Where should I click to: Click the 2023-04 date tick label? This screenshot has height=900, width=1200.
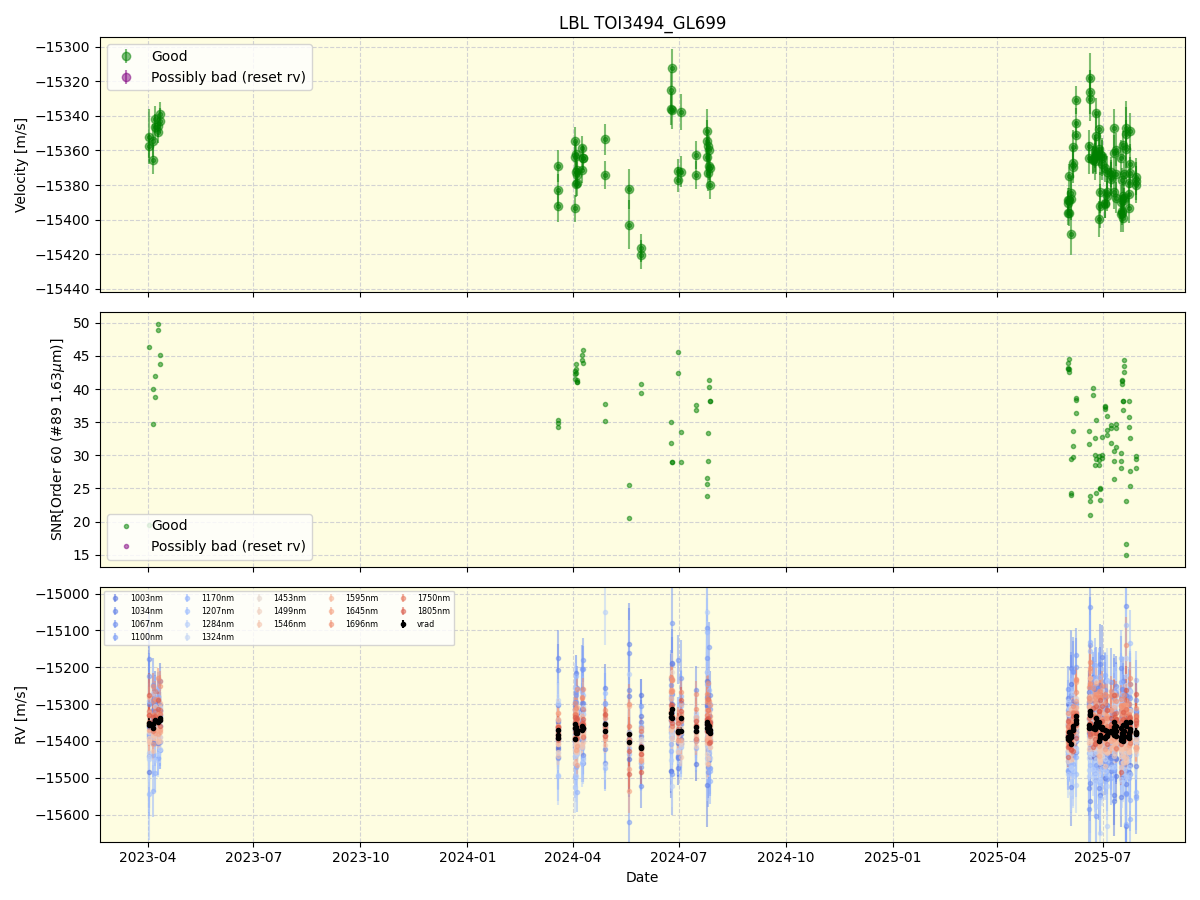[148, 857]
